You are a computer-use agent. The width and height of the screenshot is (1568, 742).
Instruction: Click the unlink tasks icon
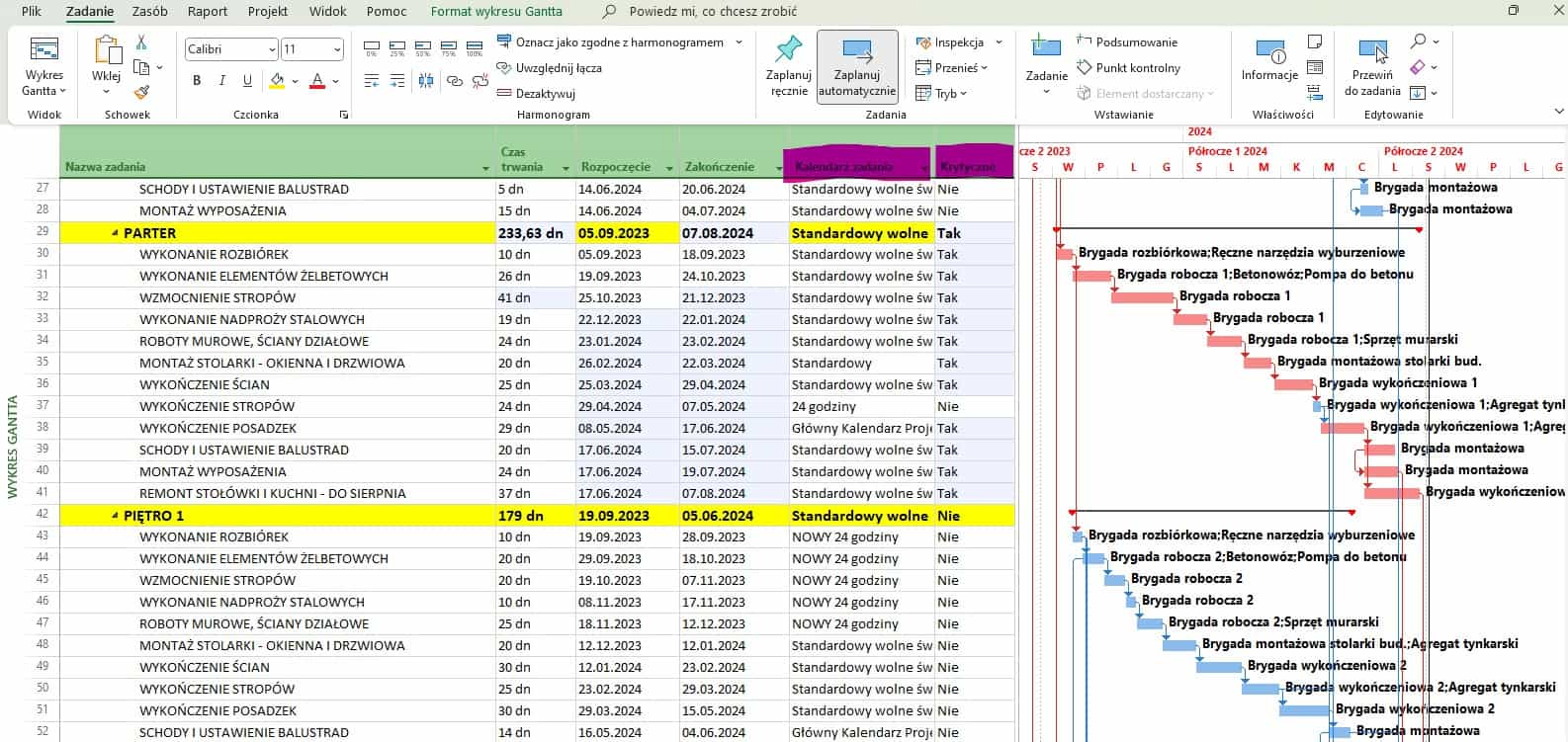click(479, 81)
